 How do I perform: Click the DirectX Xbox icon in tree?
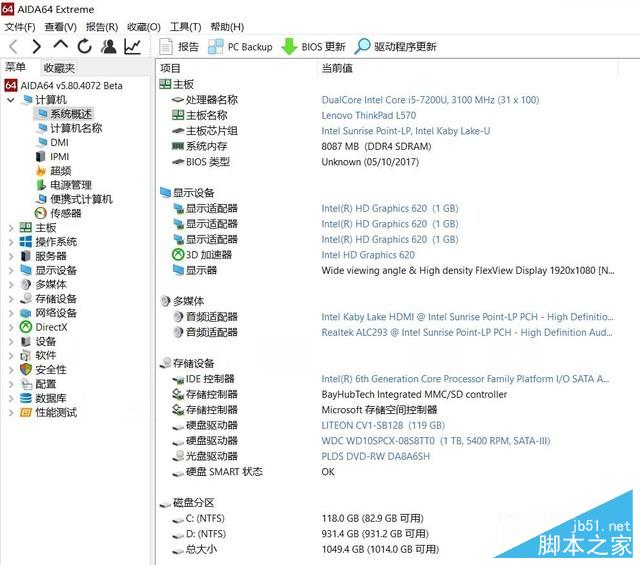pyautogui.click(x=26, y=327)
